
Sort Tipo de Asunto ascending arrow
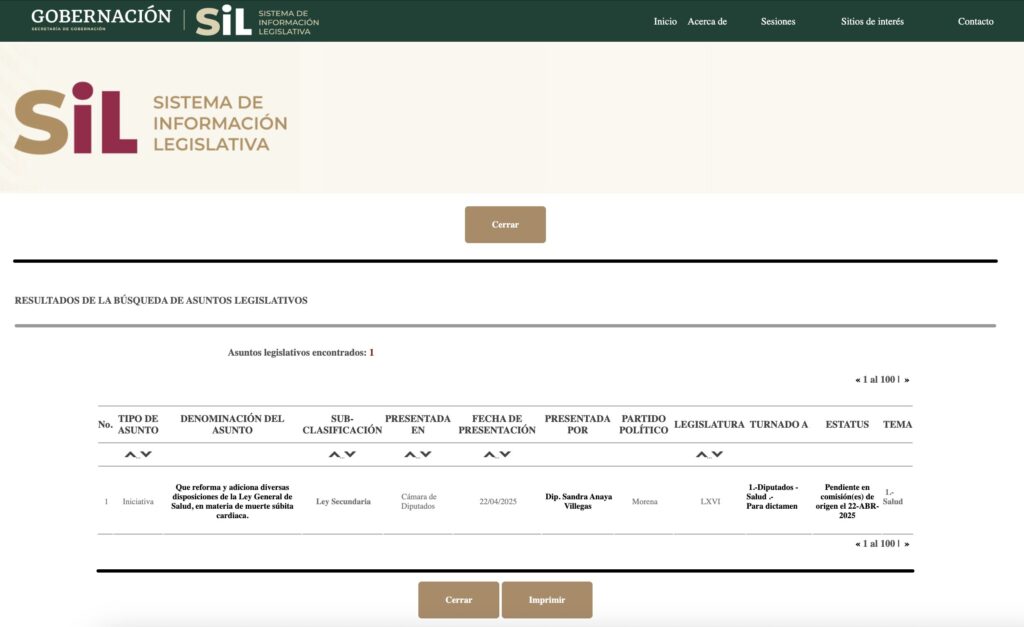131,455
